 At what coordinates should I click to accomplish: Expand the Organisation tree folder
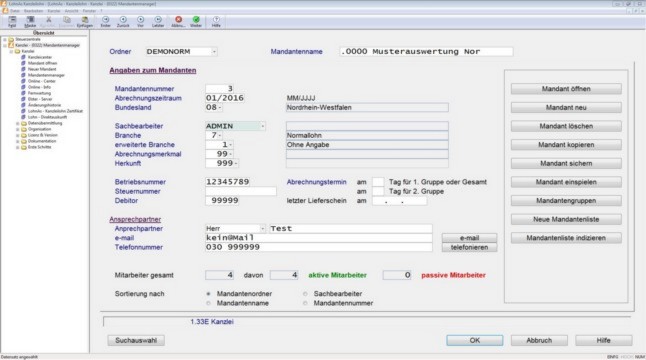point(18,129)
